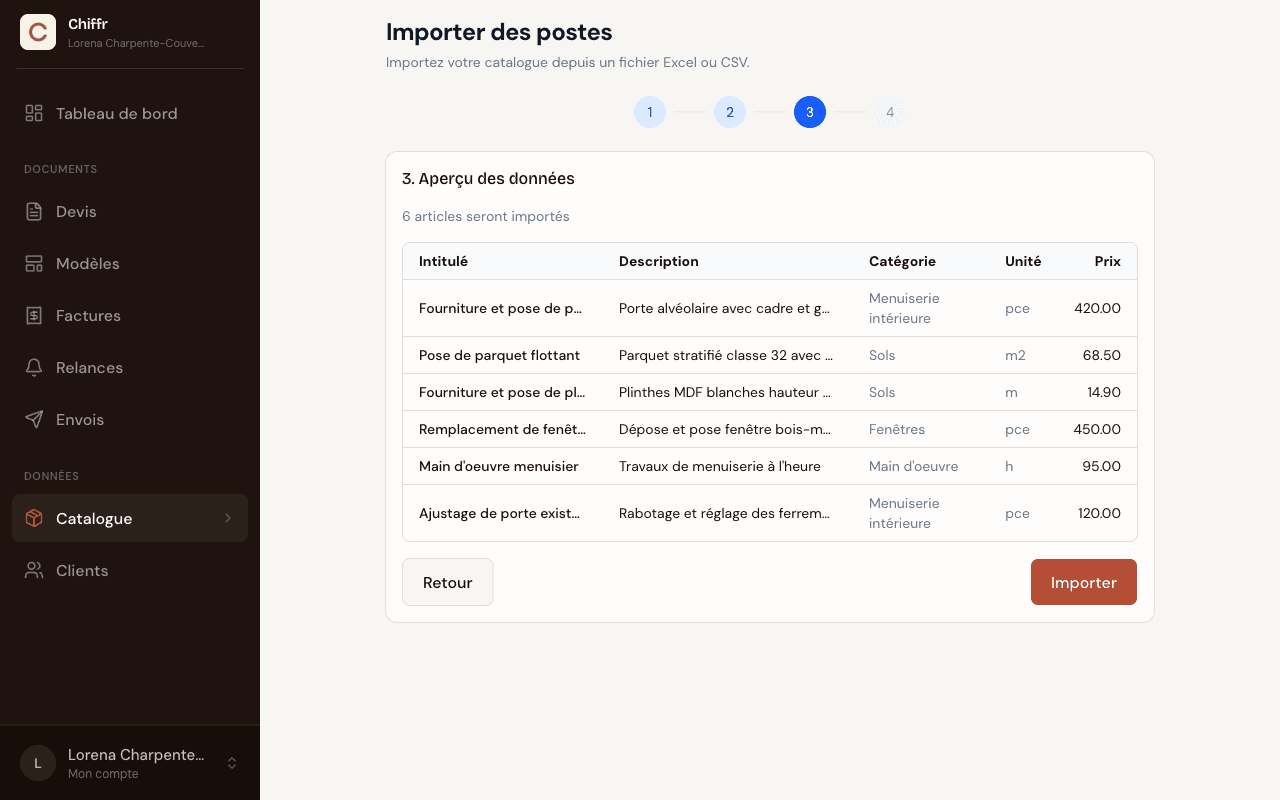Go to Devis section
The height and width of the screenshot is (800, 1280).
click(130, 211)
